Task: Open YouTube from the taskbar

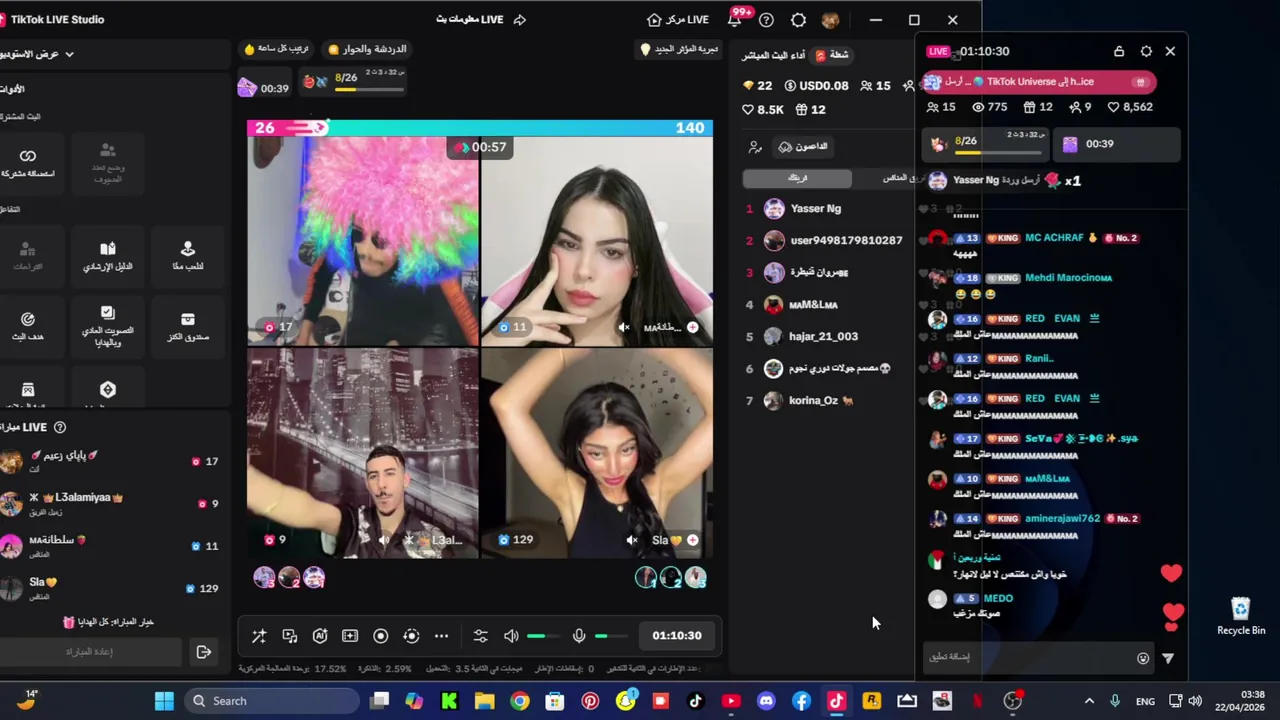Action: 731,701
